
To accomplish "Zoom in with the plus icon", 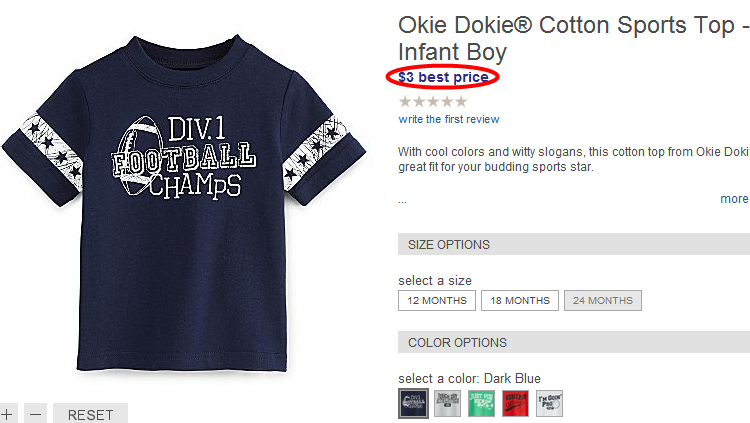I will [x=7, y=413].
